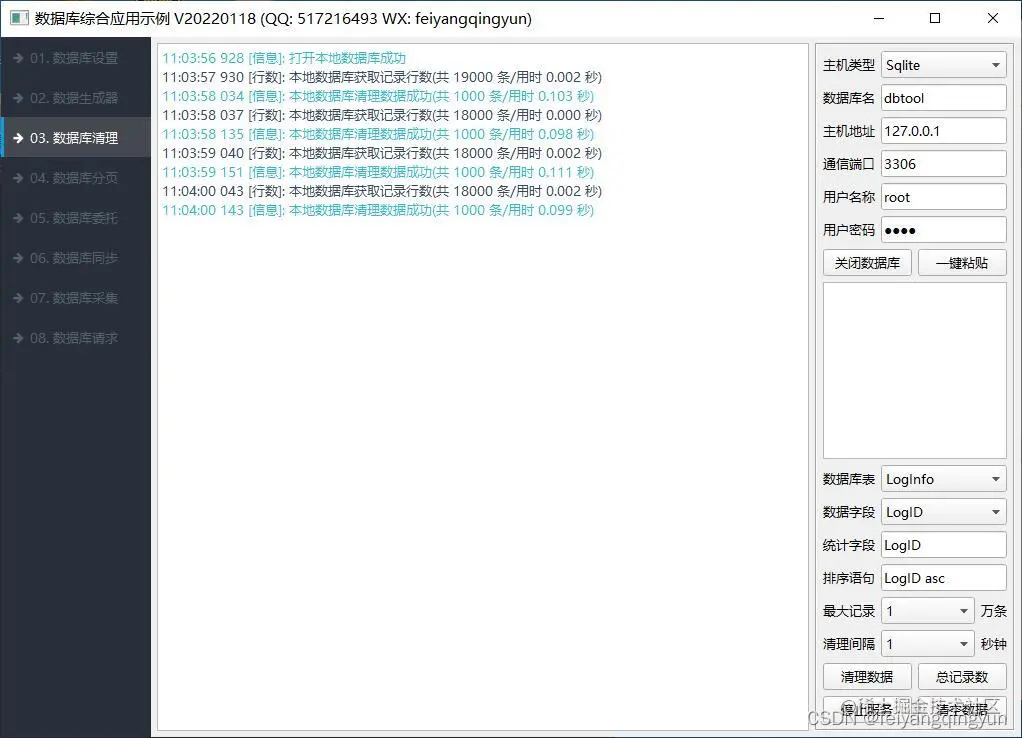Open the 02. 数据生成器 sidebar page
1022x738 pixels.
pos(75,98)
